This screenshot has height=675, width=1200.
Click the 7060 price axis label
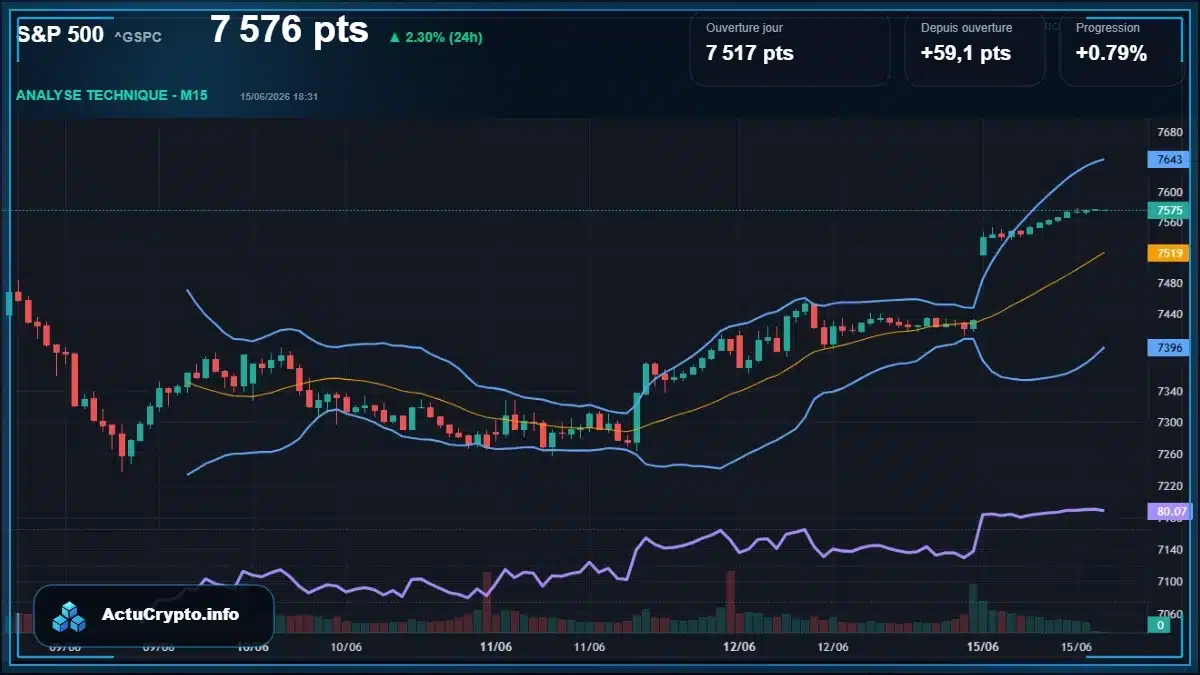click(1169, 613)
